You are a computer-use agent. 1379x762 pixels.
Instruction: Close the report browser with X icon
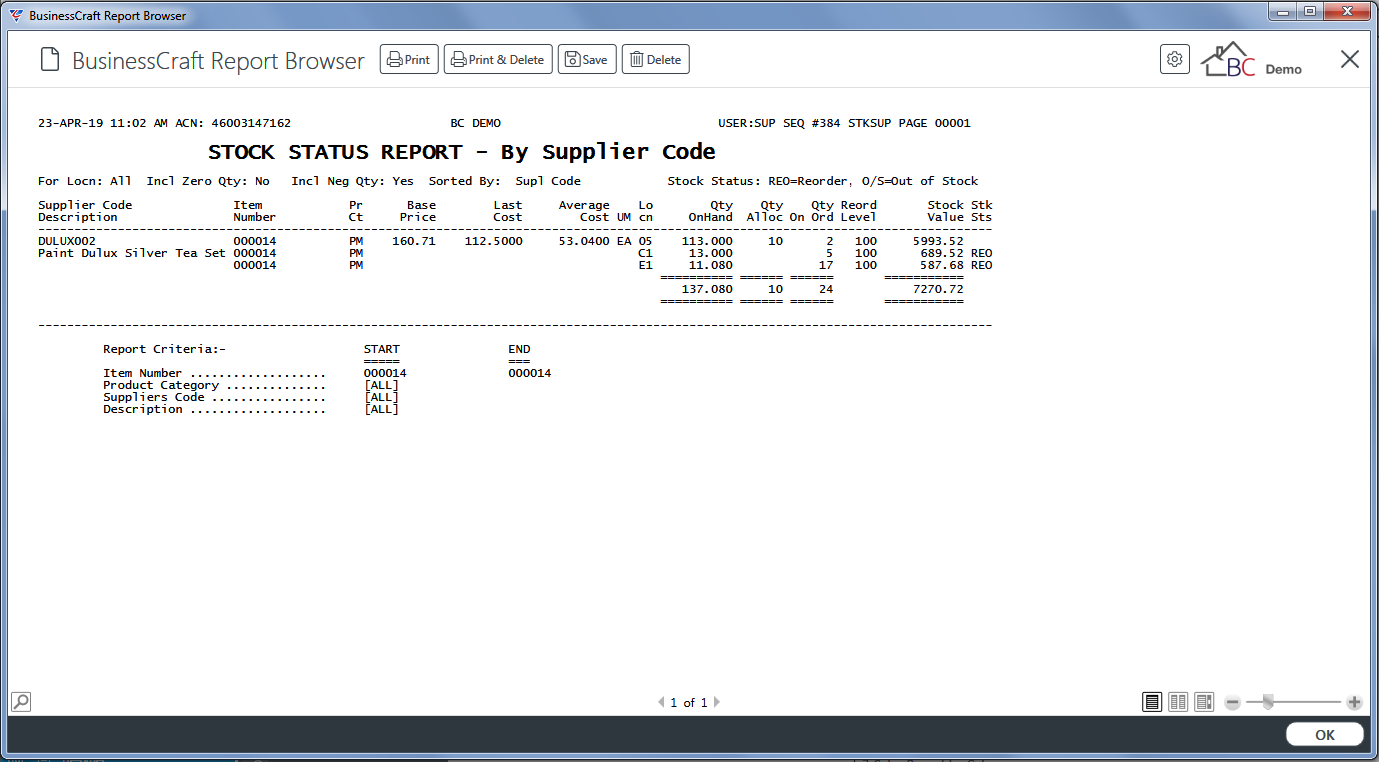(1350, 60)
